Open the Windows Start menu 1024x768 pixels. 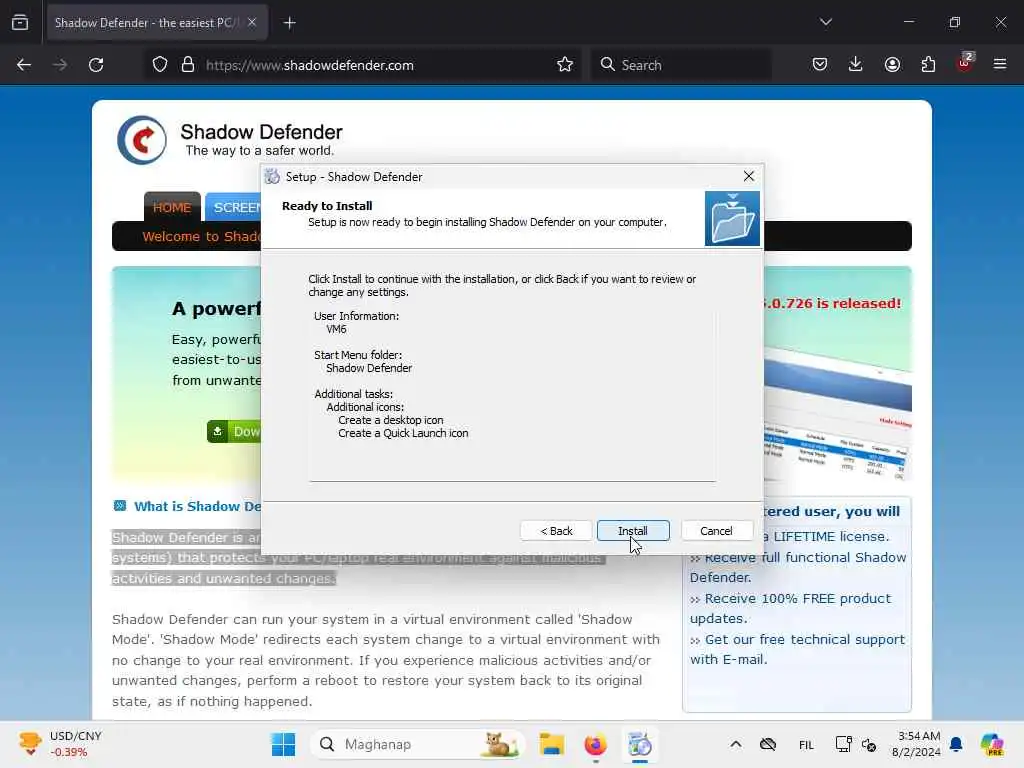click(x=283, y=744)
